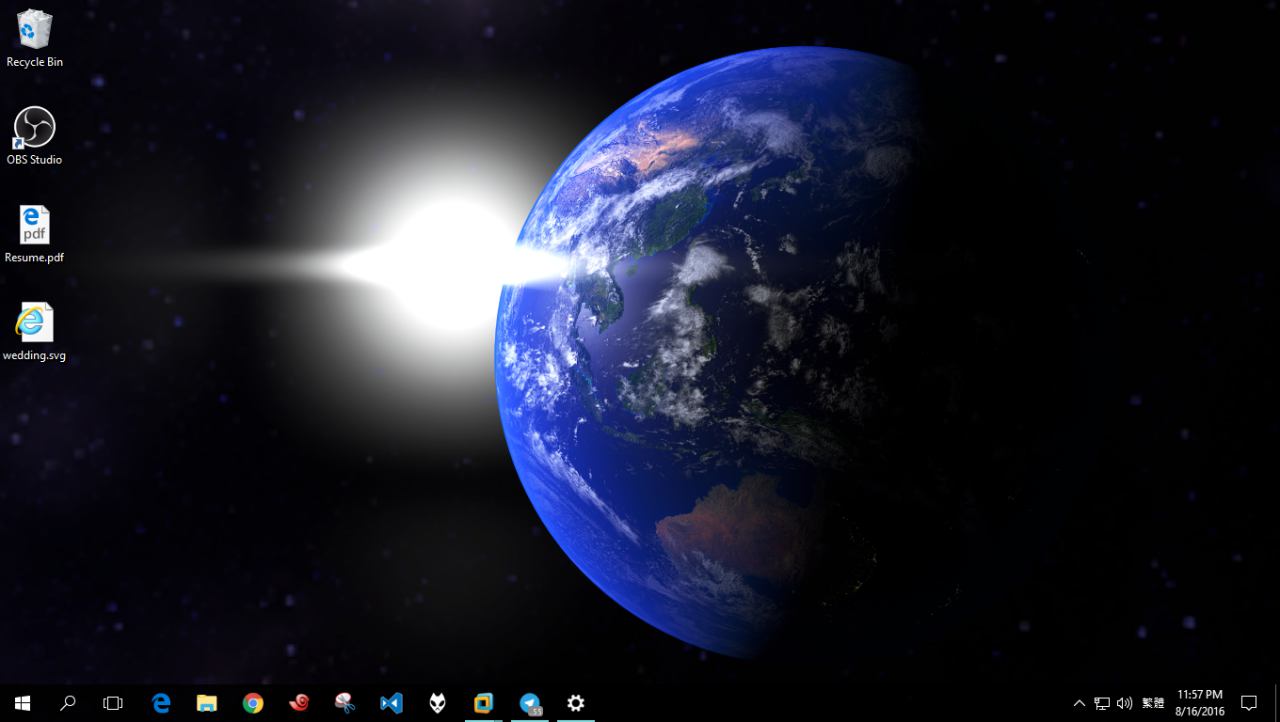1280x722 pixels.
Task: Open the Action Center notifications icon
Action: 1248,703
